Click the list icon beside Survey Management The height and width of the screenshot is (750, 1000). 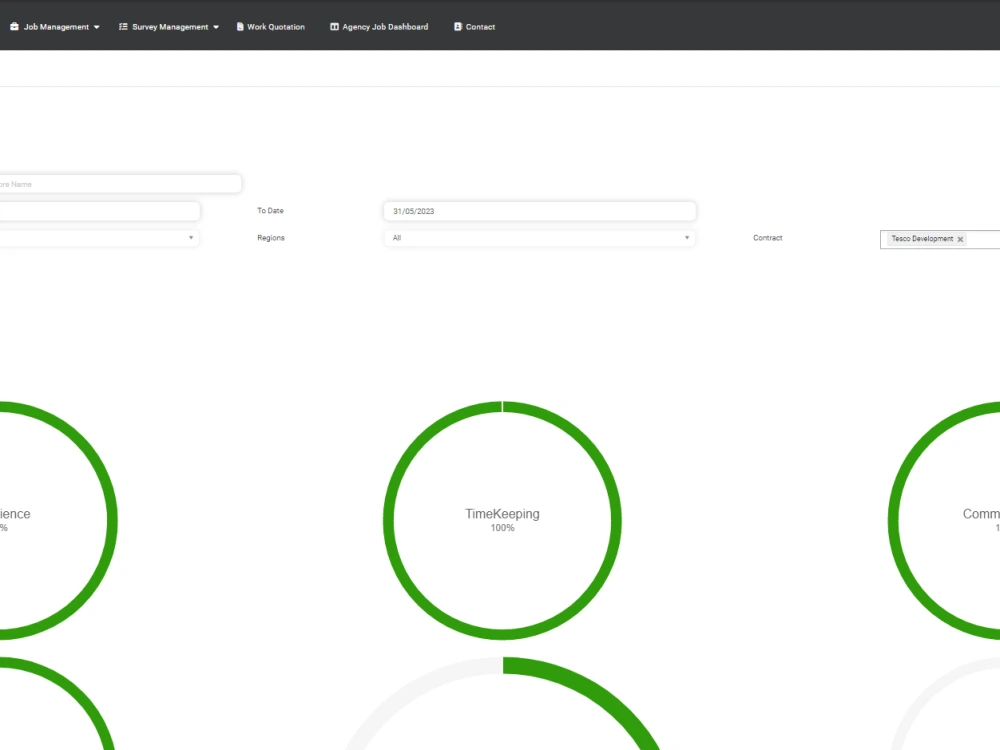point(122,27)
